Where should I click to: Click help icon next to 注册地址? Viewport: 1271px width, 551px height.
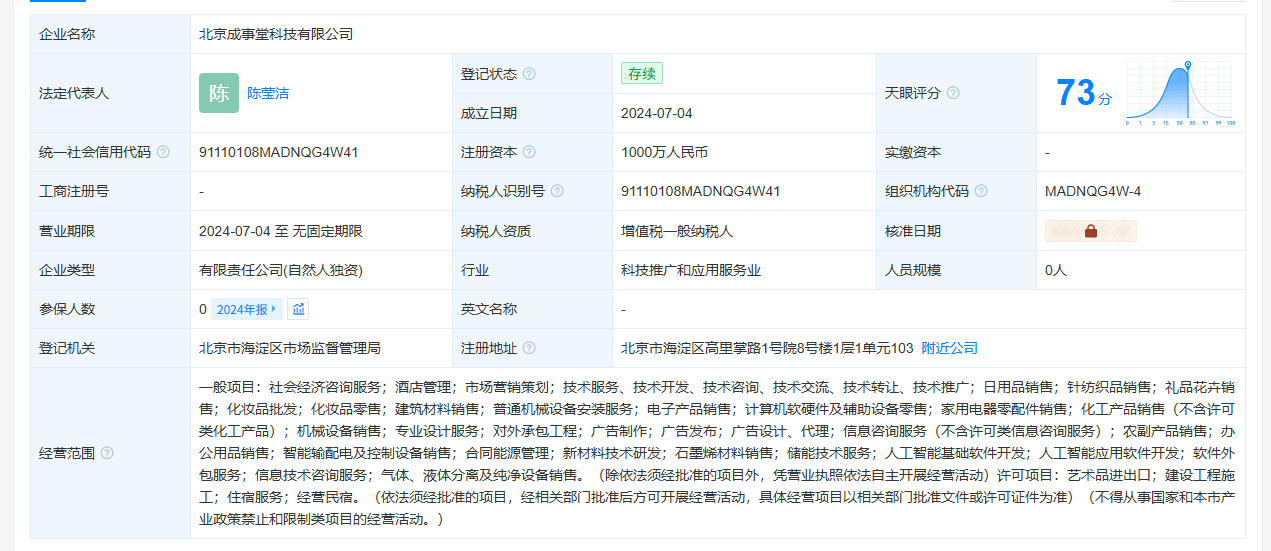[x=529, y=348]
